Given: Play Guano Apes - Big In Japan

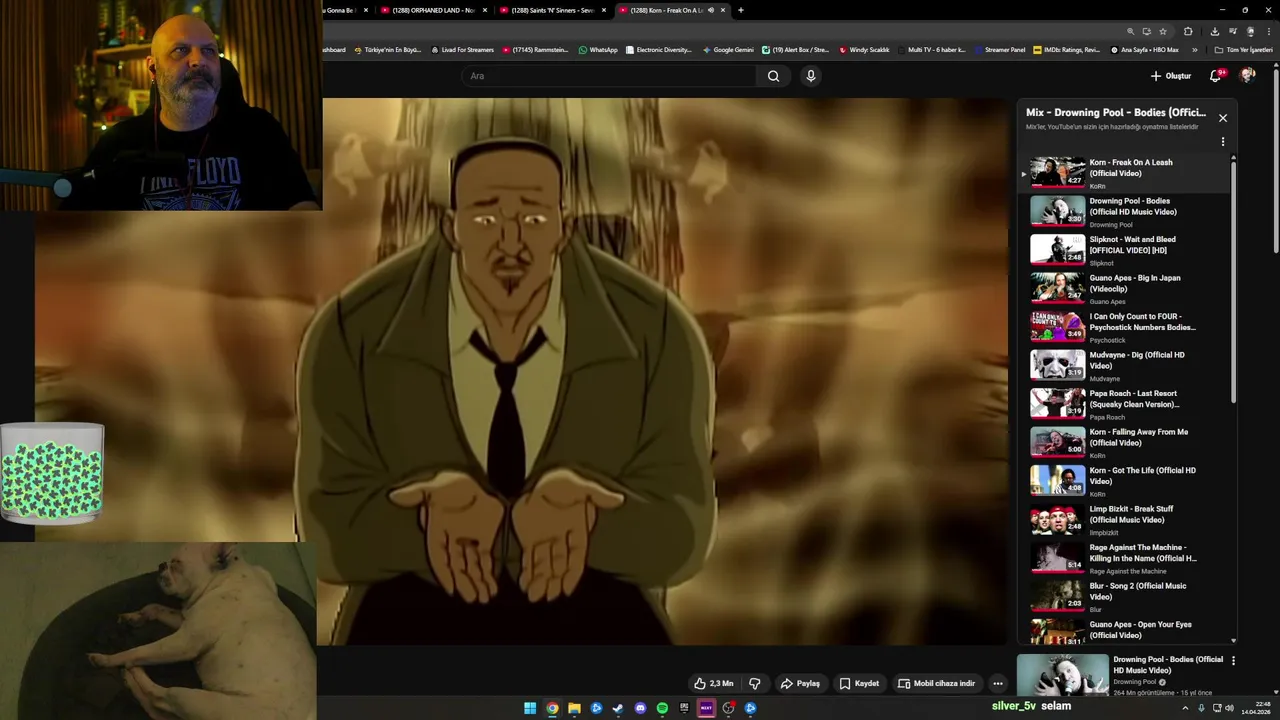Looking at the screenshot, I should coord(1125,289).
